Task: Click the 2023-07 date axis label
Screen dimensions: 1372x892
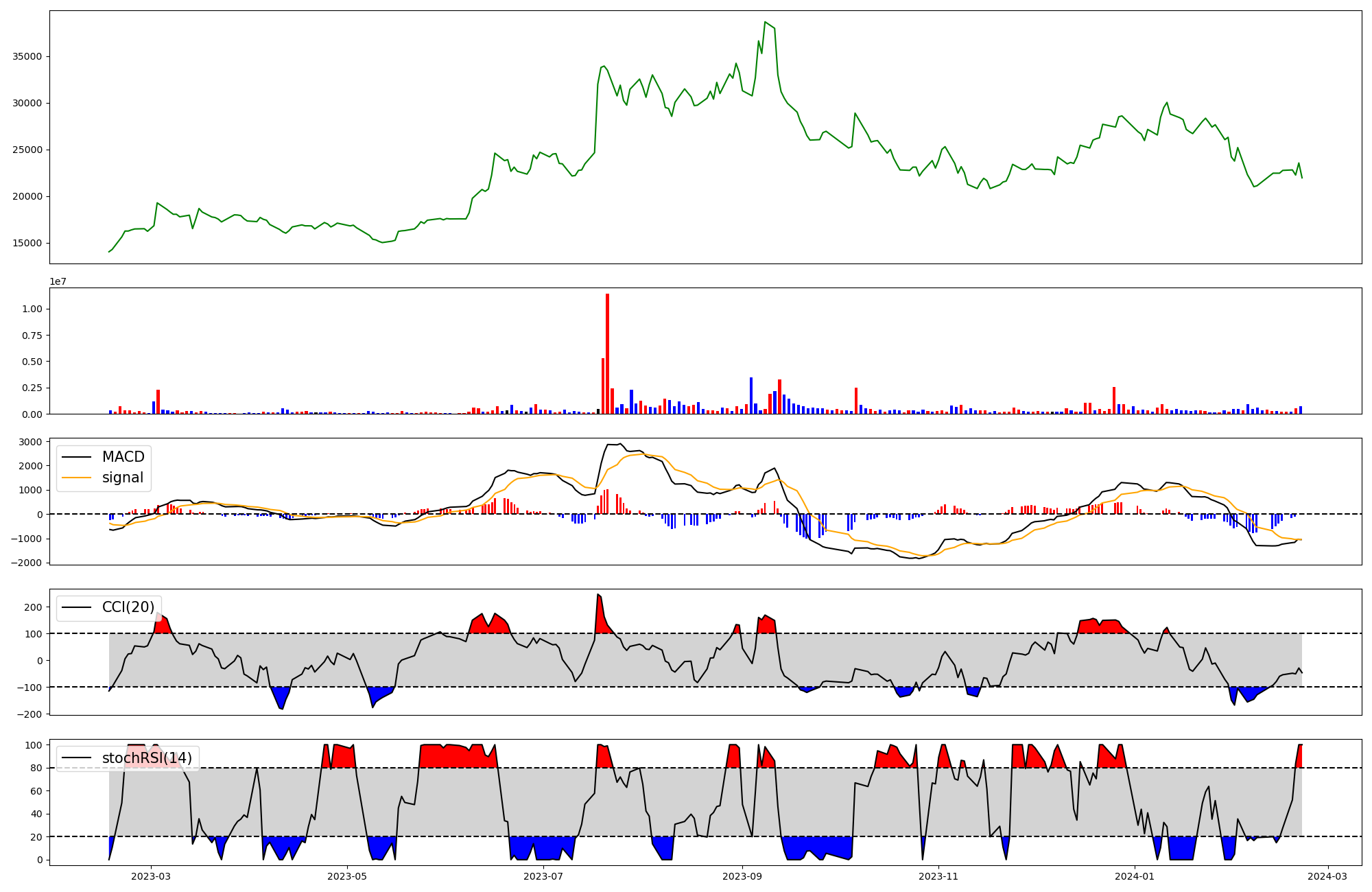Action: click(543, 876)
